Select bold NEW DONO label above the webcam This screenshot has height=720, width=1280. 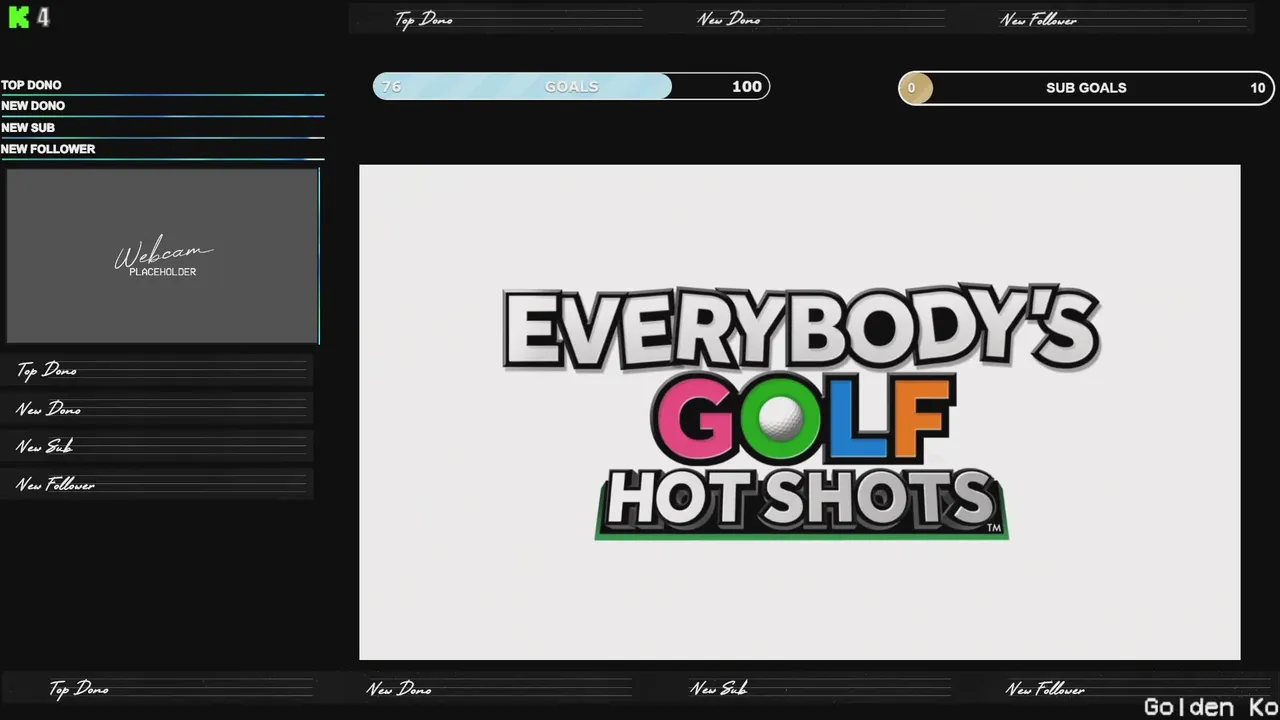click(x=33, y=106)
